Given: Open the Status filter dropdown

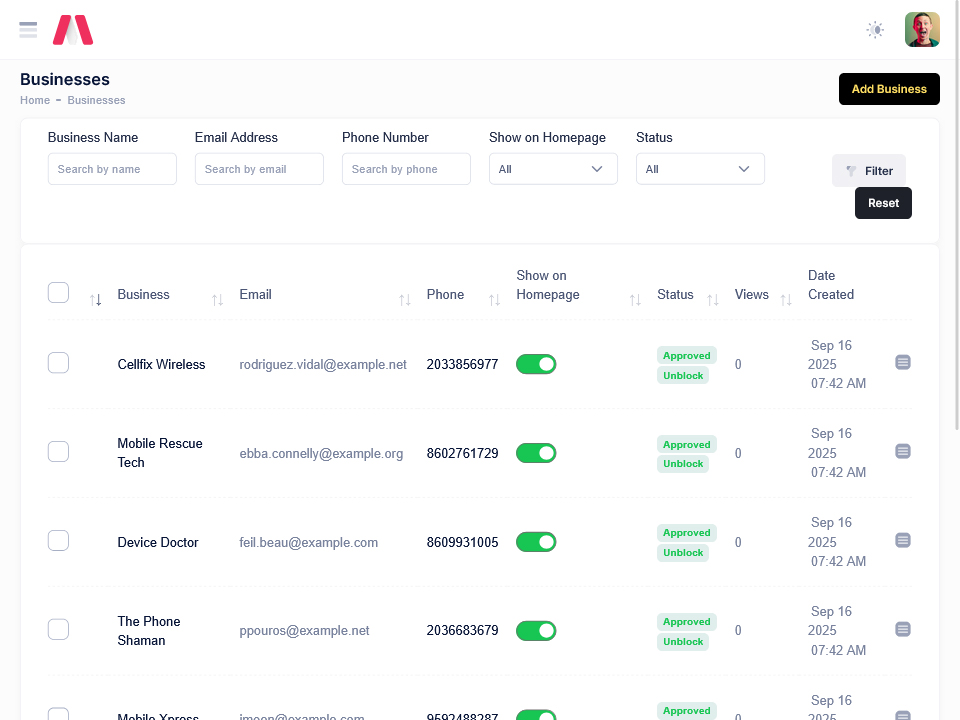Looking at the screenshot, I should pyautogui.click(x=700, y=169).
